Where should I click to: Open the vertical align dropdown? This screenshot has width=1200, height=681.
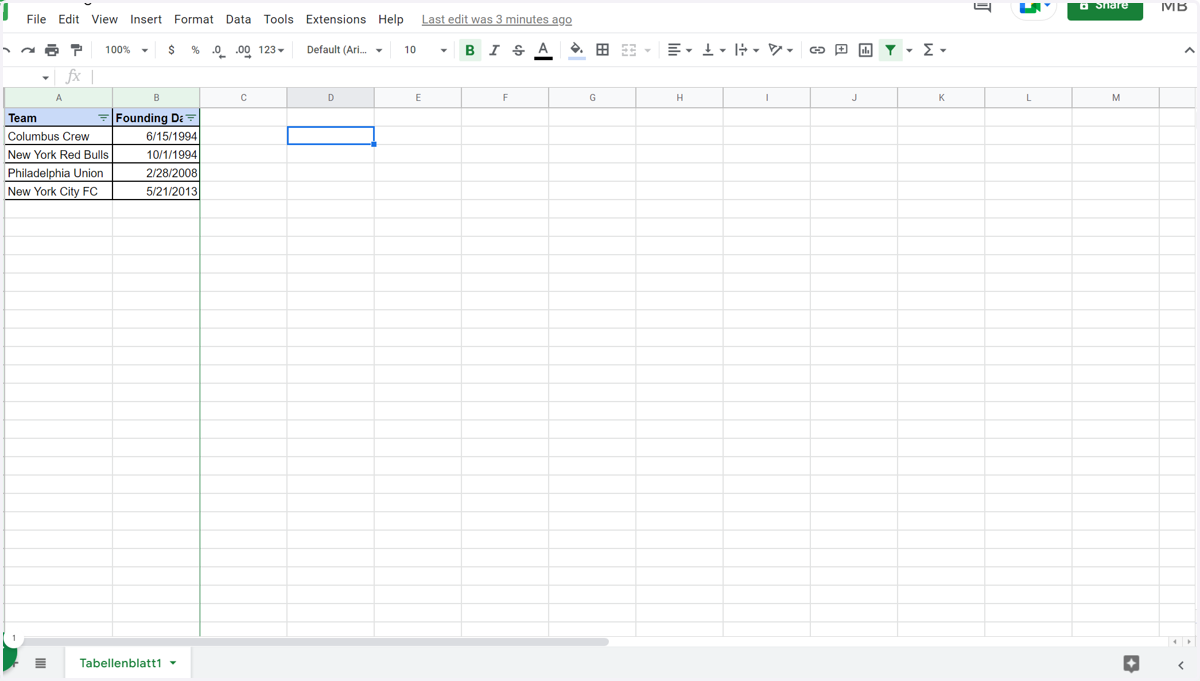tap(713, 50)
